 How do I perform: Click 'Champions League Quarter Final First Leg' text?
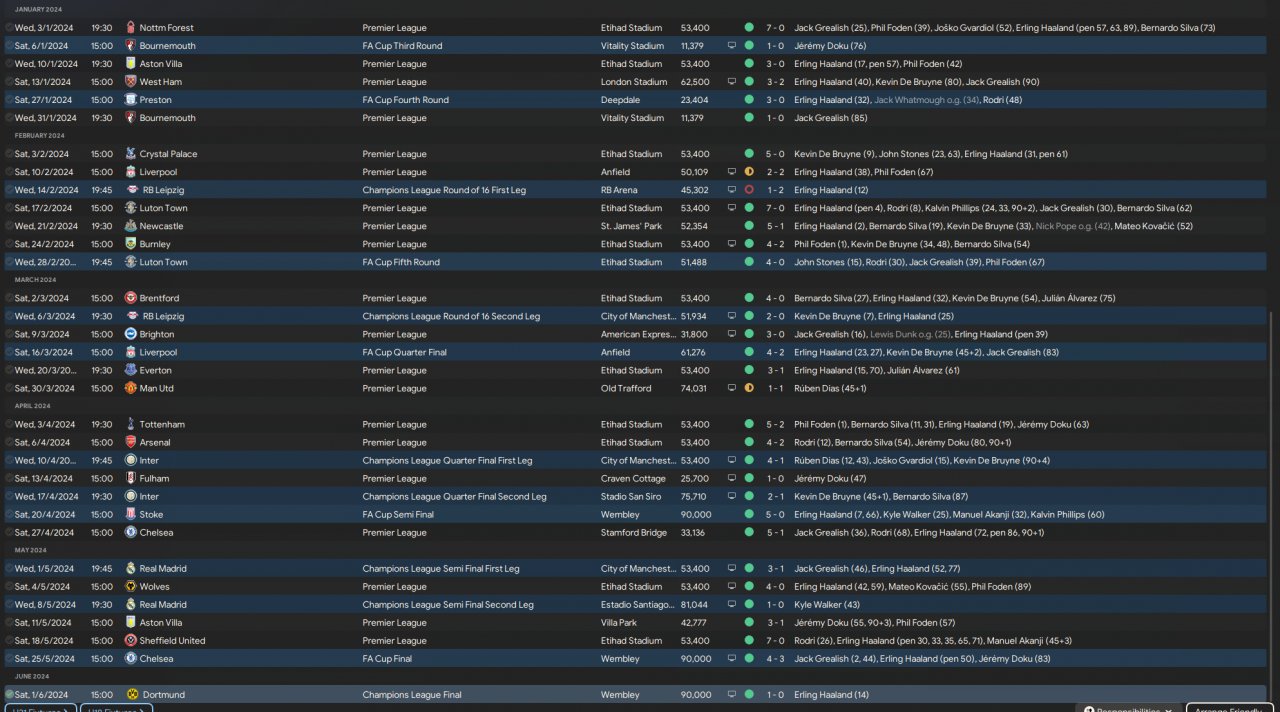tap(447, 460)
